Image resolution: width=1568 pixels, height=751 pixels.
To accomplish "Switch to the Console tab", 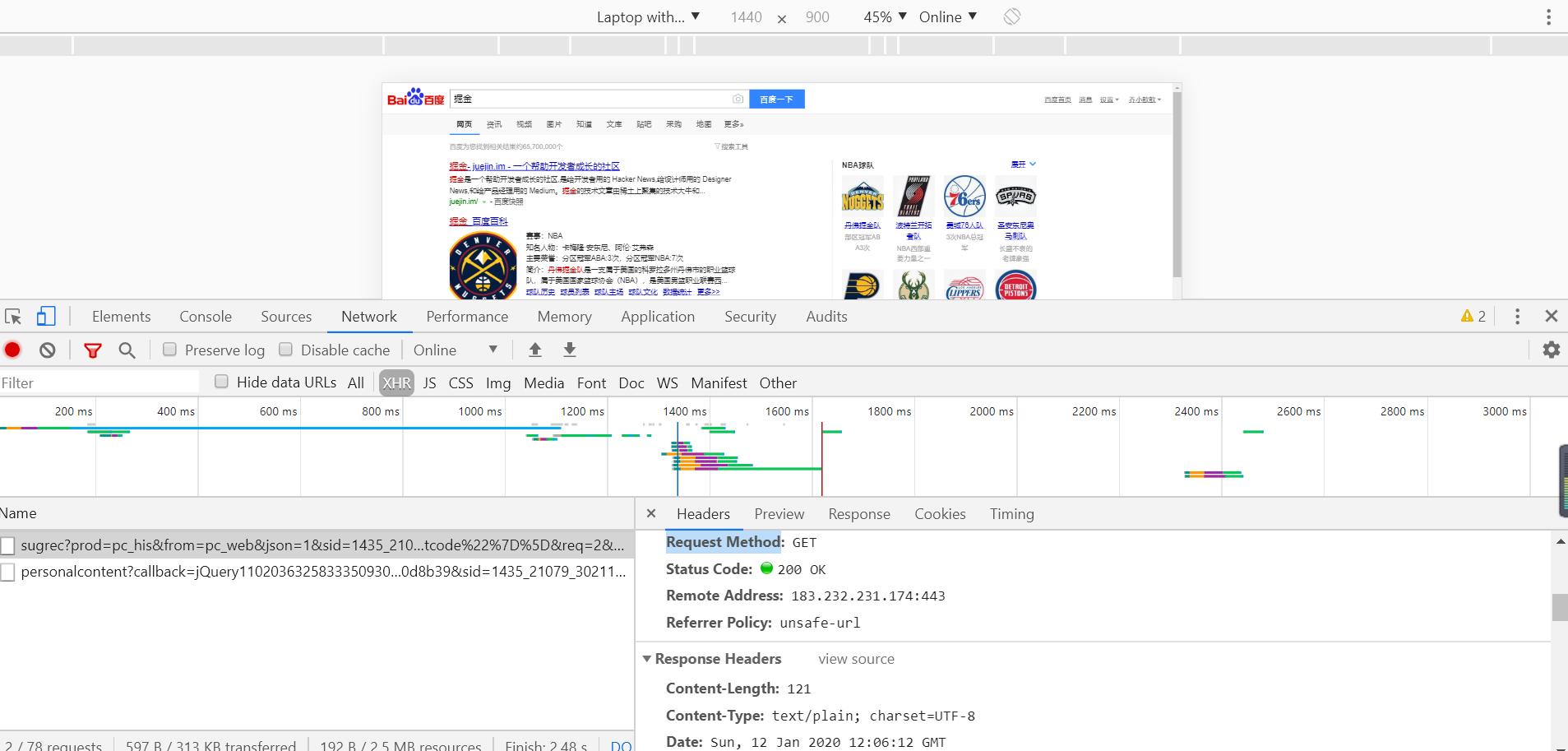I will pos(206,317).
